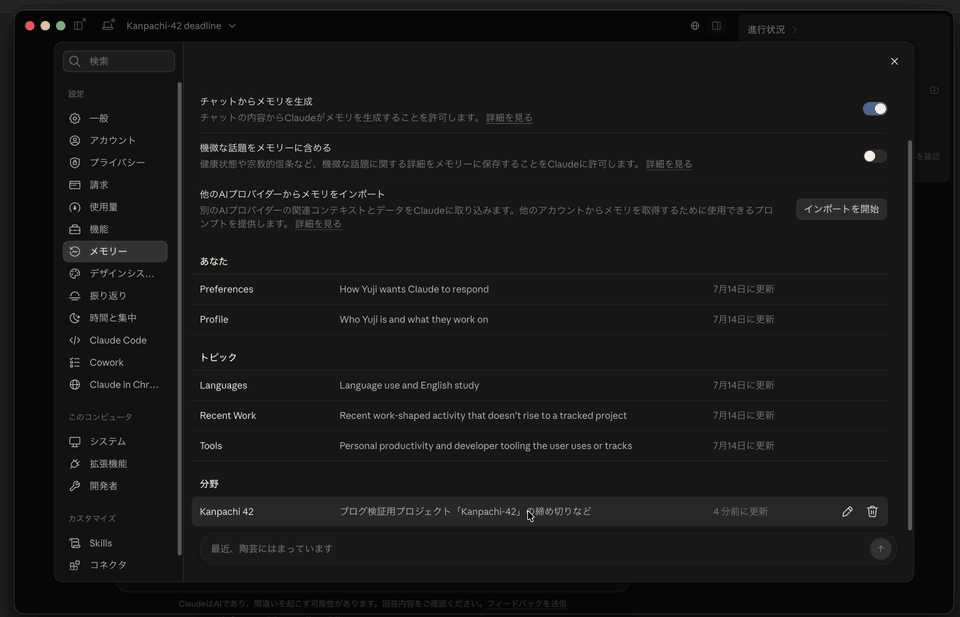Open the Privacy (プライバシー) settings
Screen dimensions: 960x617
(x=114, y=162)
